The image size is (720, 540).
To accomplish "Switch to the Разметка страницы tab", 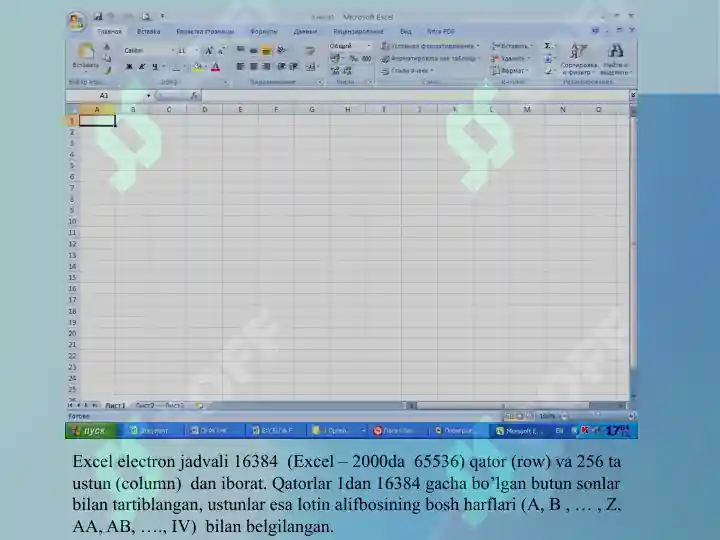I will coord(205,32).
